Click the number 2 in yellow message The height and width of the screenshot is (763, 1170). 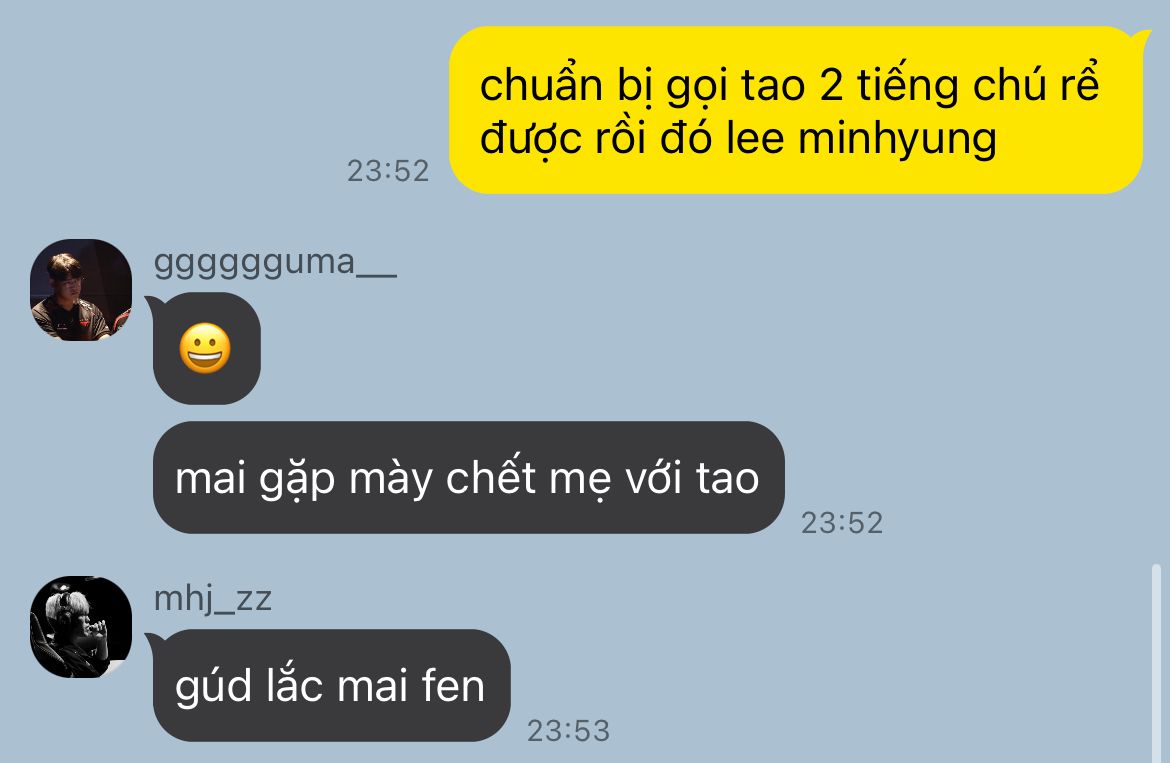click(x=831, y=86)
